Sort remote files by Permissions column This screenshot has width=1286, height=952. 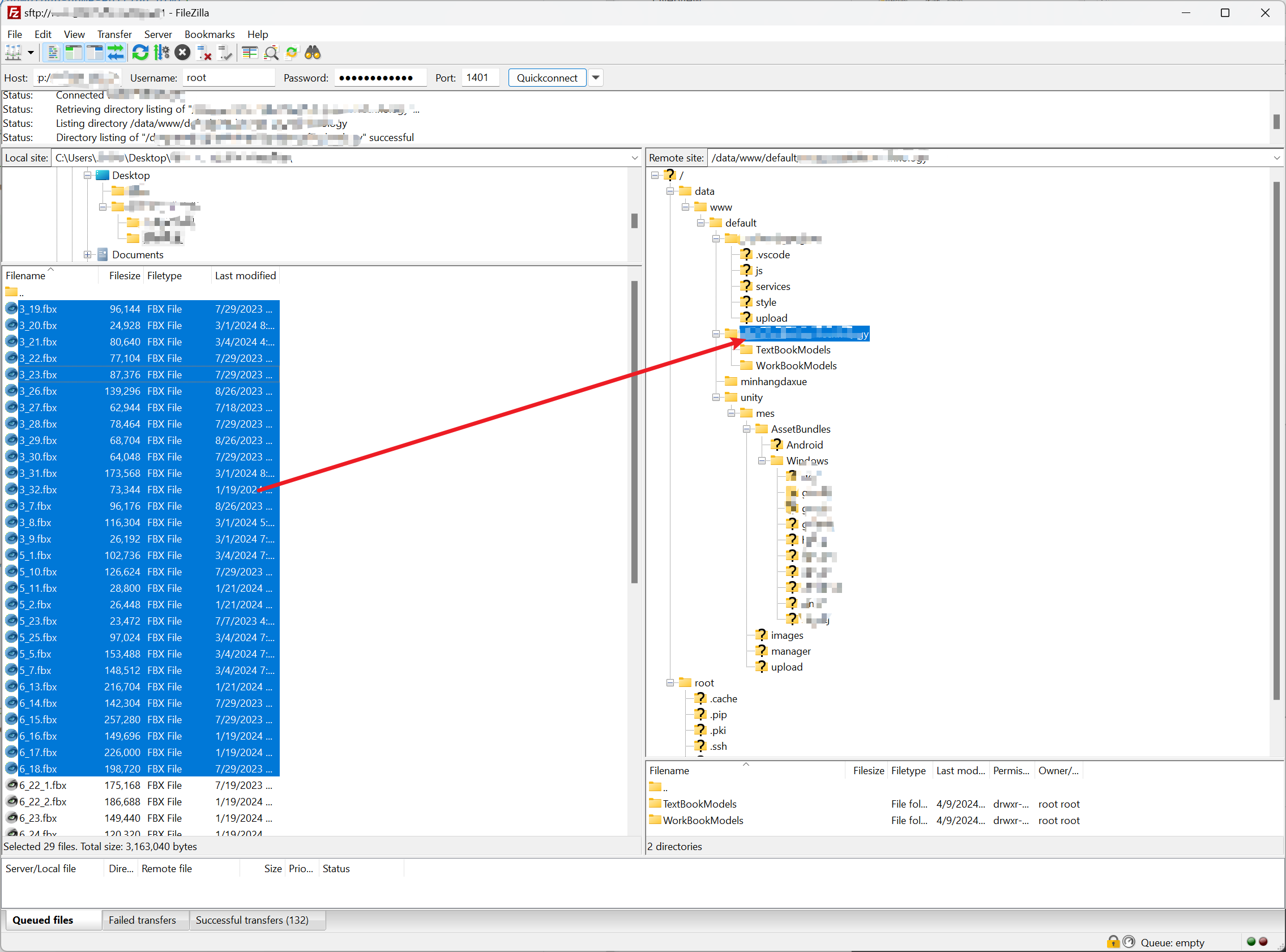point(1011,770)
